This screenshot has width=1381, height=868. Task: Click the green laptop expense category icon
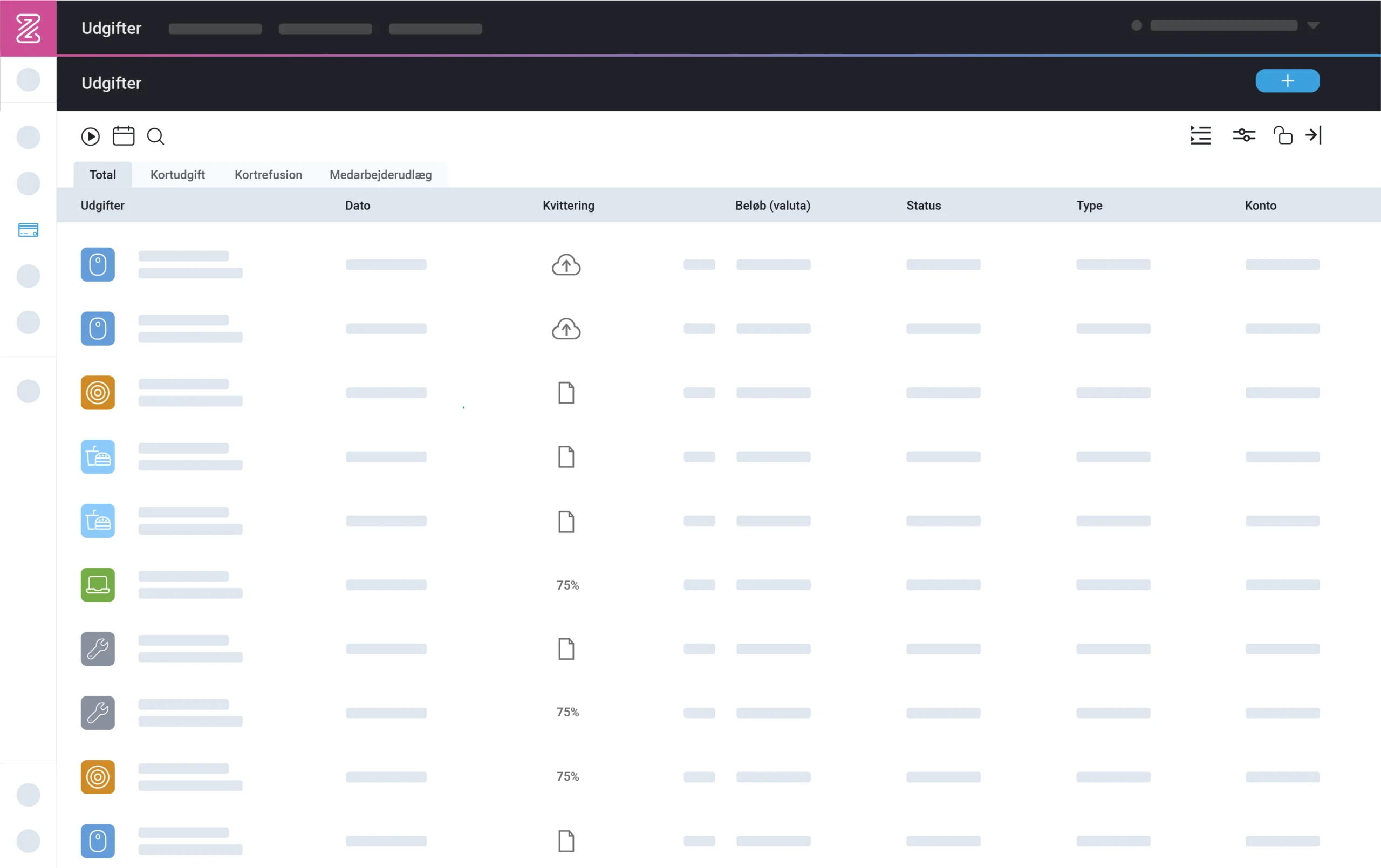pos(98,585)
